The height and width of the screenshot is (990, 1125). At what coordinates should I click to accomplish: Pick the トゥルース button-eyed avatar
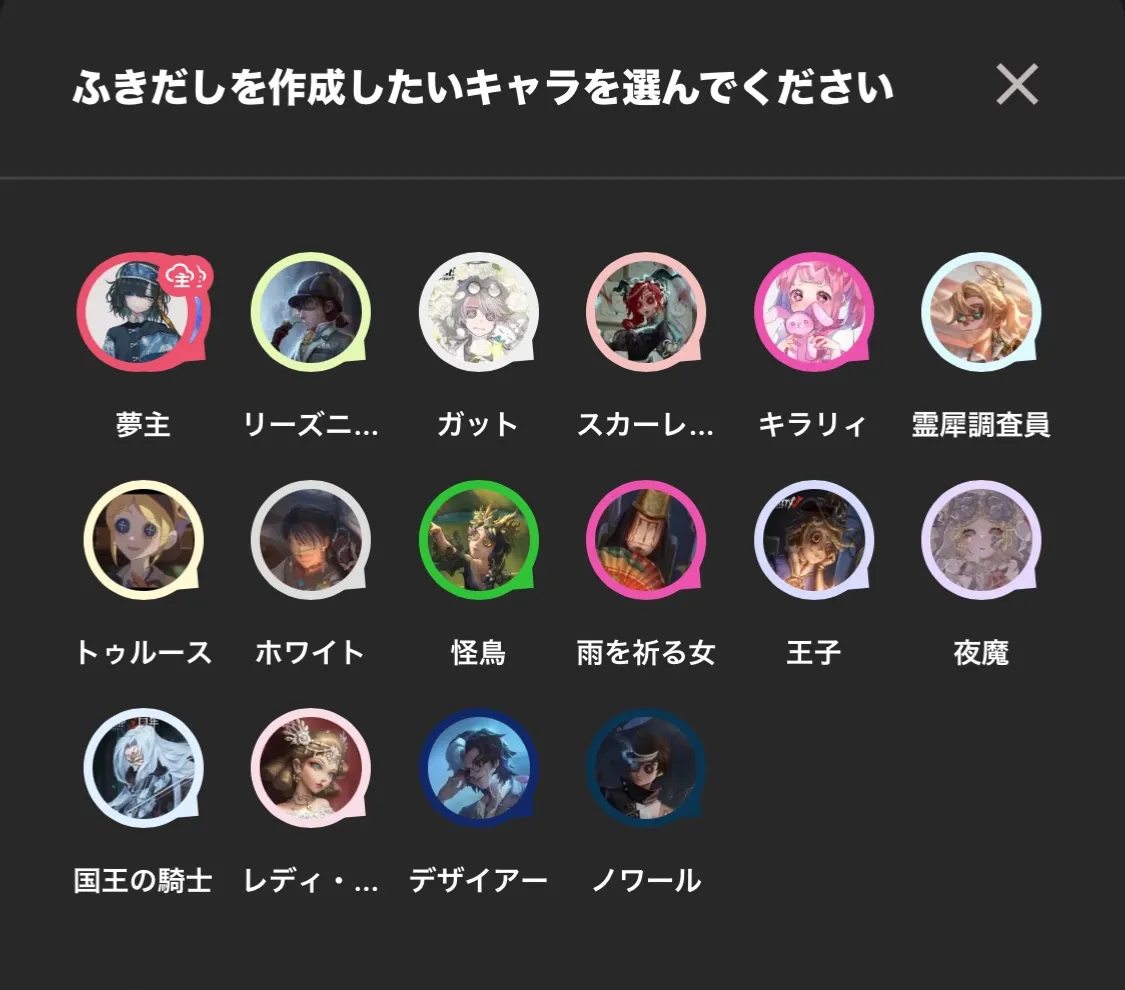point(143,540)
